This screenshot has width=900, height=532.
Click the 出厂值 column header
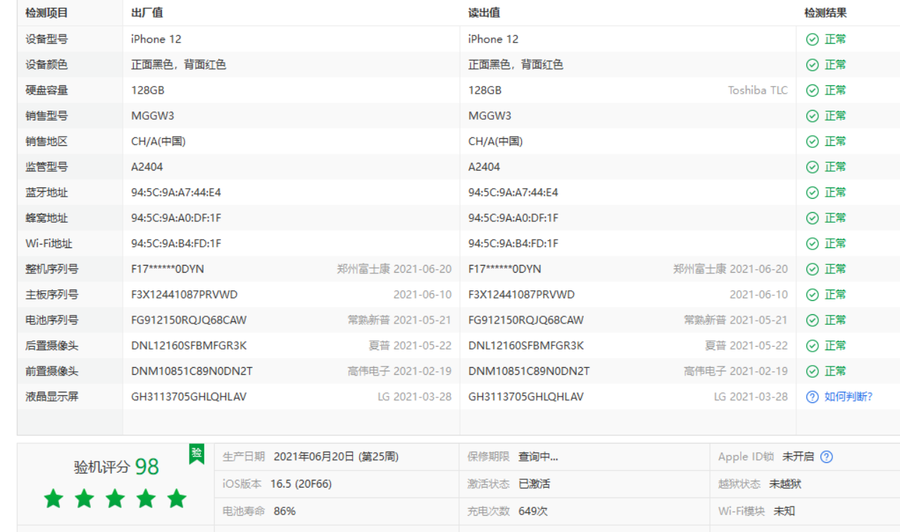[147, 13]
